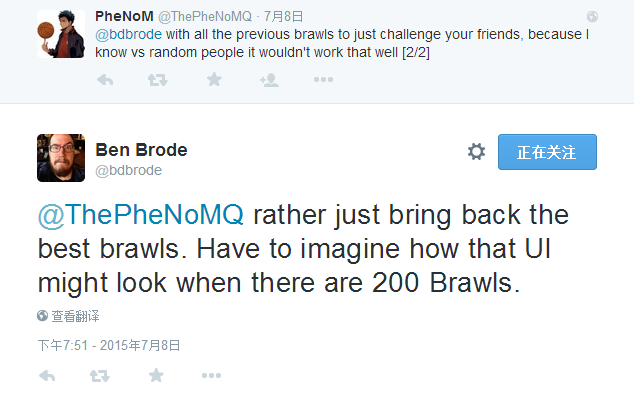The height and width of the screenshot is (414, 634).
Task: Open the tweet timestamp 下午7:51 link
Action: pyautogui.click(x=109, y=345)
